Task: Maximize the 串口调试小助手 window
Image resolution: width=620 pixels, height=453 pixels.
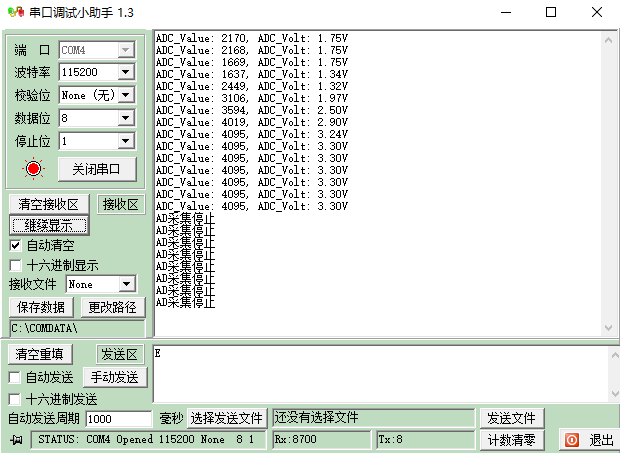Action: point(551,12)
